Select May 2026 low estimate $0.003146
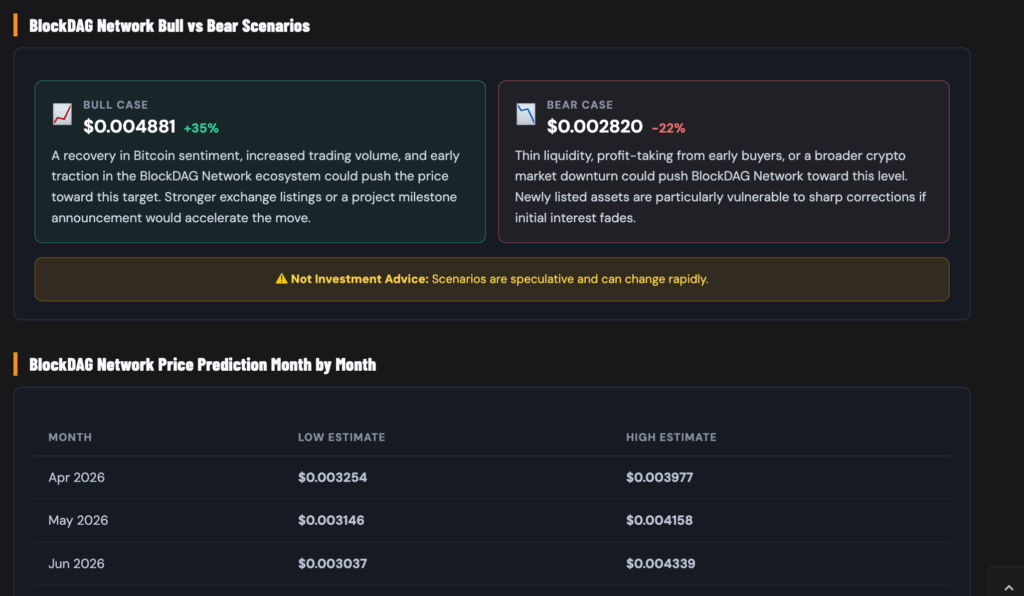 (331, 520)
